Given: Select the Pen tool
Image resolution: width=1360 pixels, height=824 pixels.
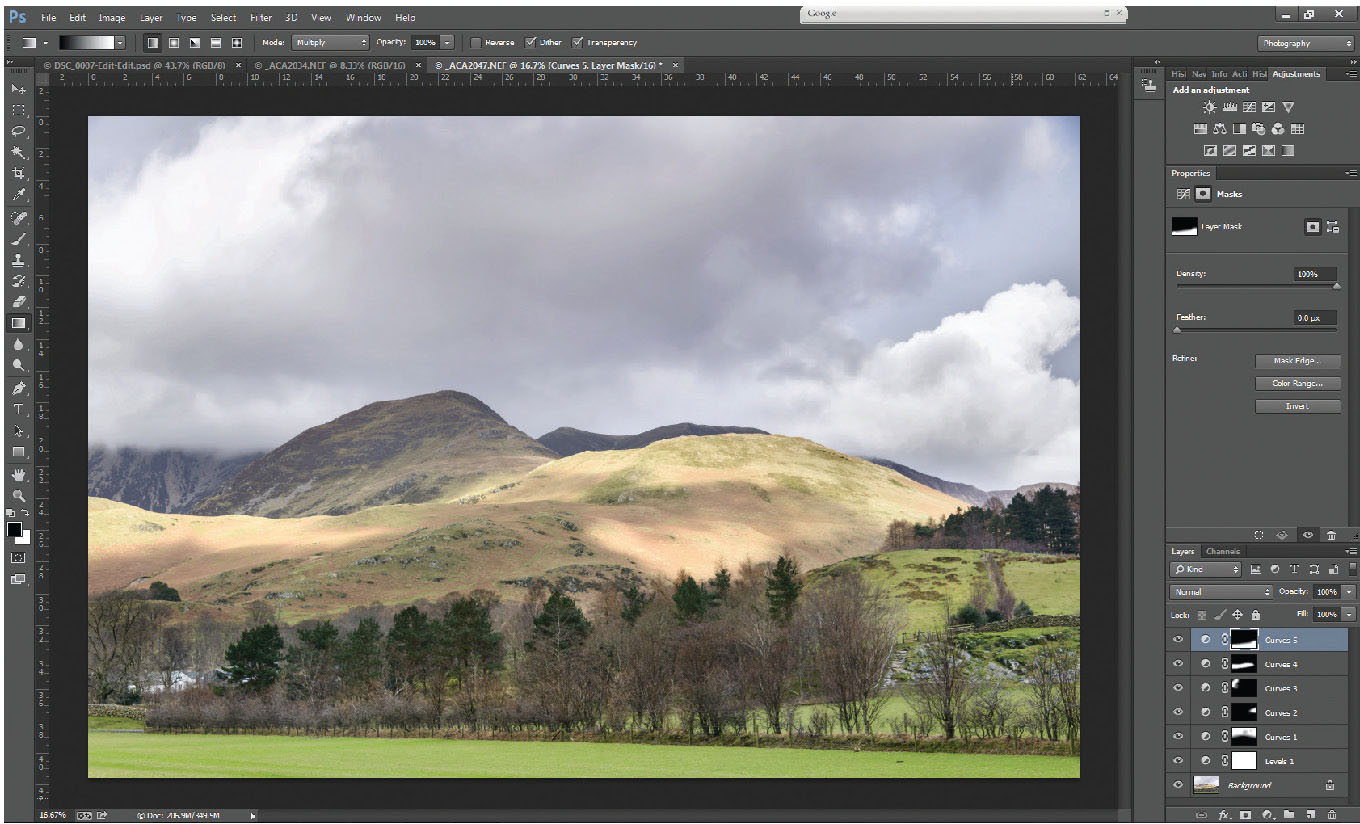Looking at the screenshot, I should [x=18, y=388].
